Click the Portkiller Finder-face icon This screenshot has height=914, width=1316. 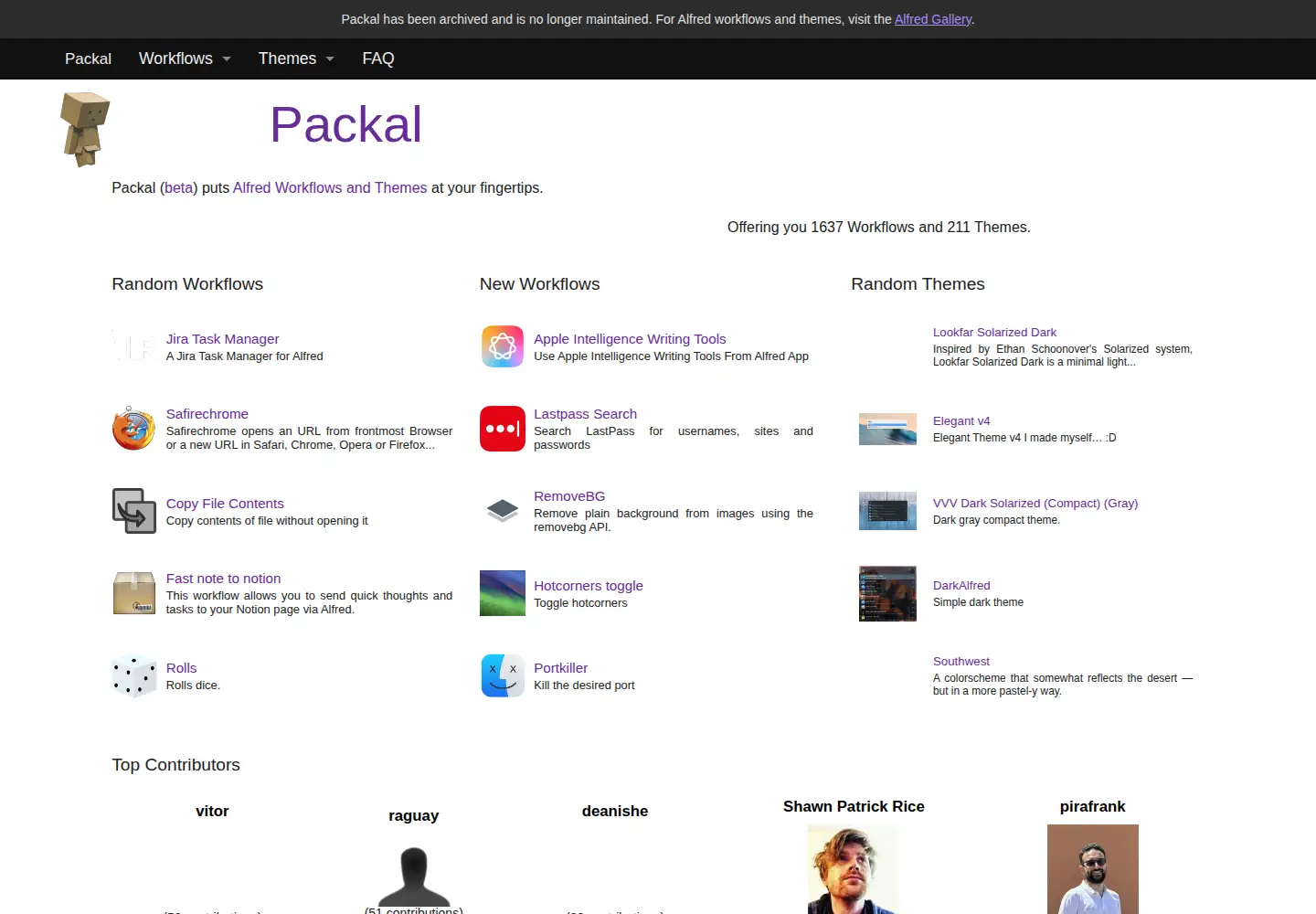pos(503,675)
